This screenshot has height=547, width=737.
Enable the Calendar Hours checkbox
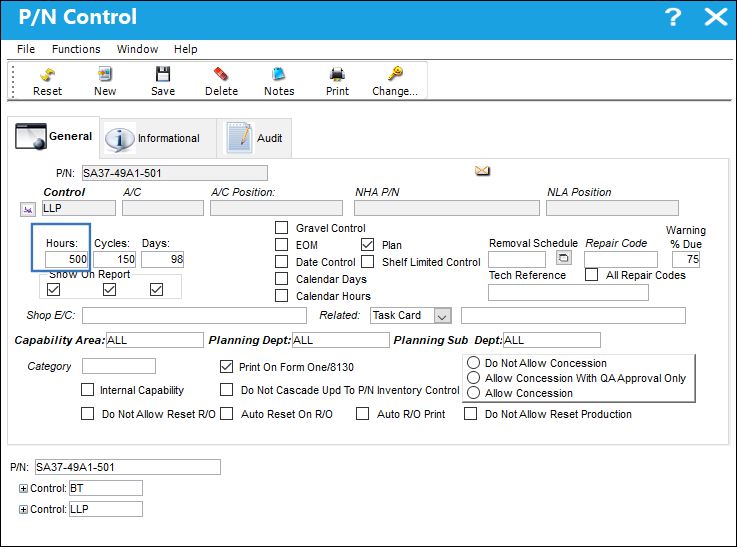click(x=282, y=296)
